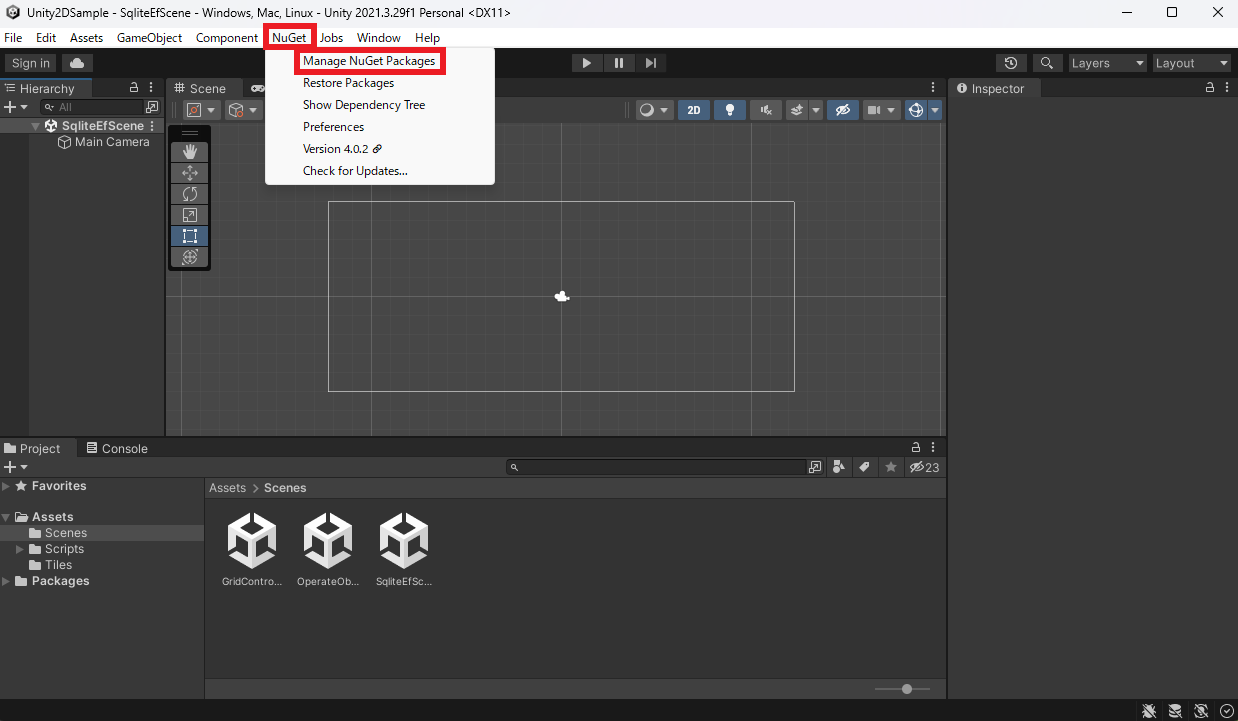The height and width of the screenshot is (721, 1238).
Task: Collapse the SqliteEfScene hierarchy arrow
Action: click(36, 126)
